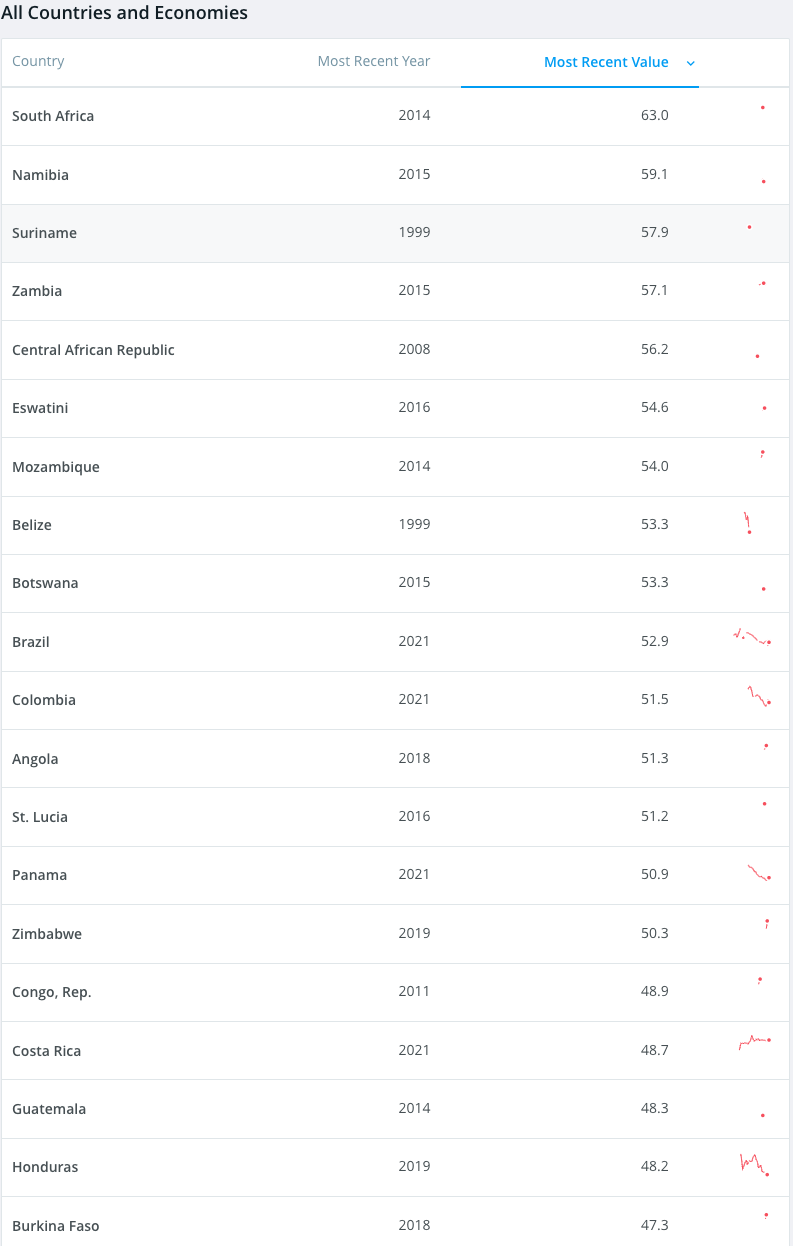Open the Central African Republic link
Viewport: 793px width, 1246px height.
[x=93, y=350]
